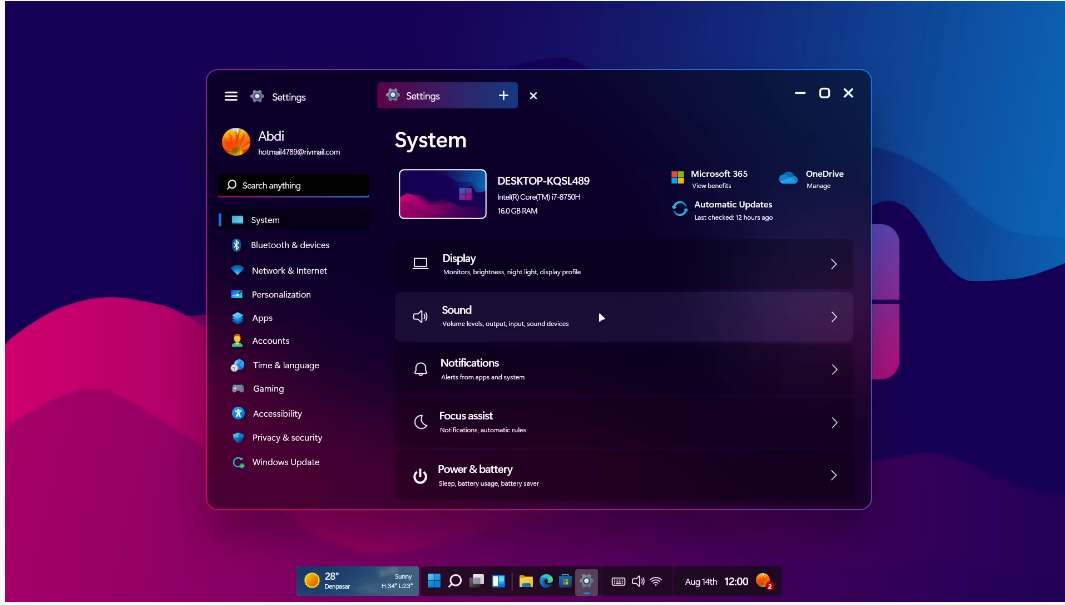Open the Windows Start menu
The image size is (1065, 605).
434,581
